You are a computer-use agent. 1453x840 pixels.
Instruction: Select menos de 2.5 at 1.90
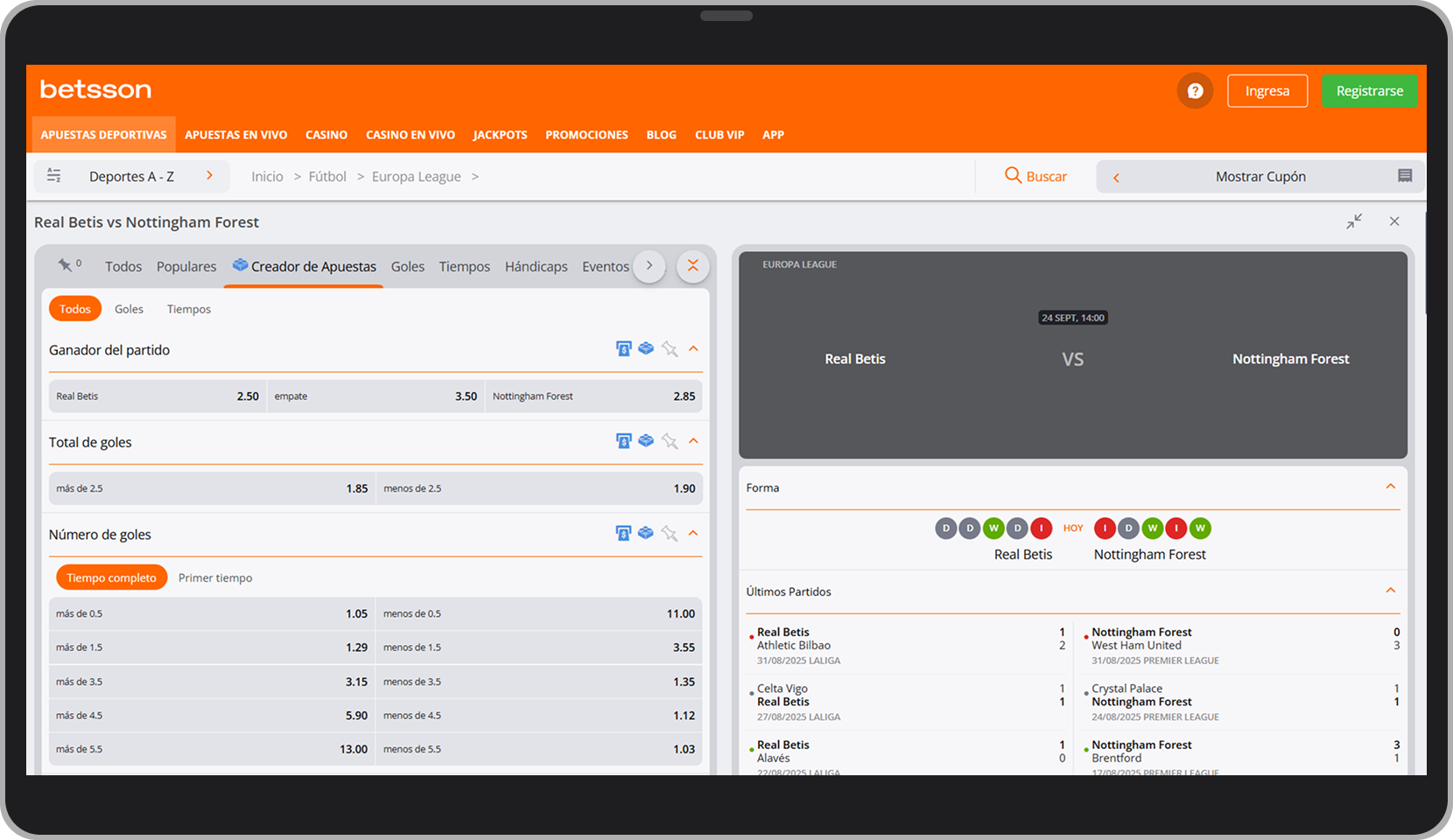[539, 489]
